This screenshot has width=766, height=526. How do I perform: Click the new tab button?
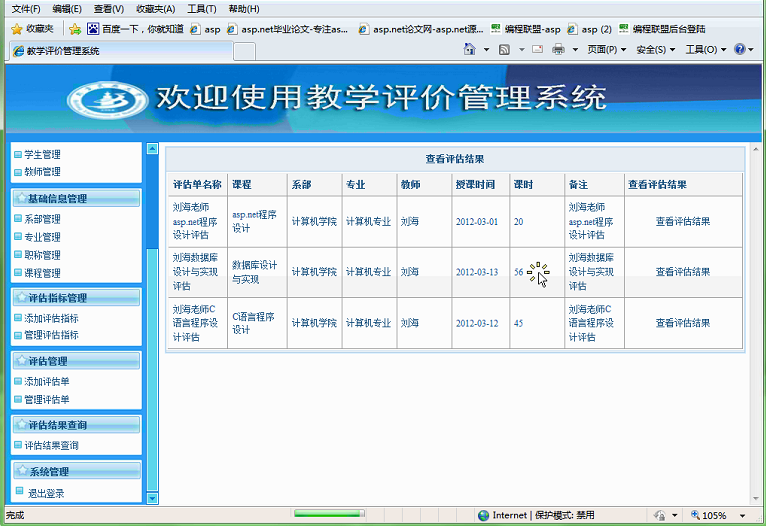point(244,51)
